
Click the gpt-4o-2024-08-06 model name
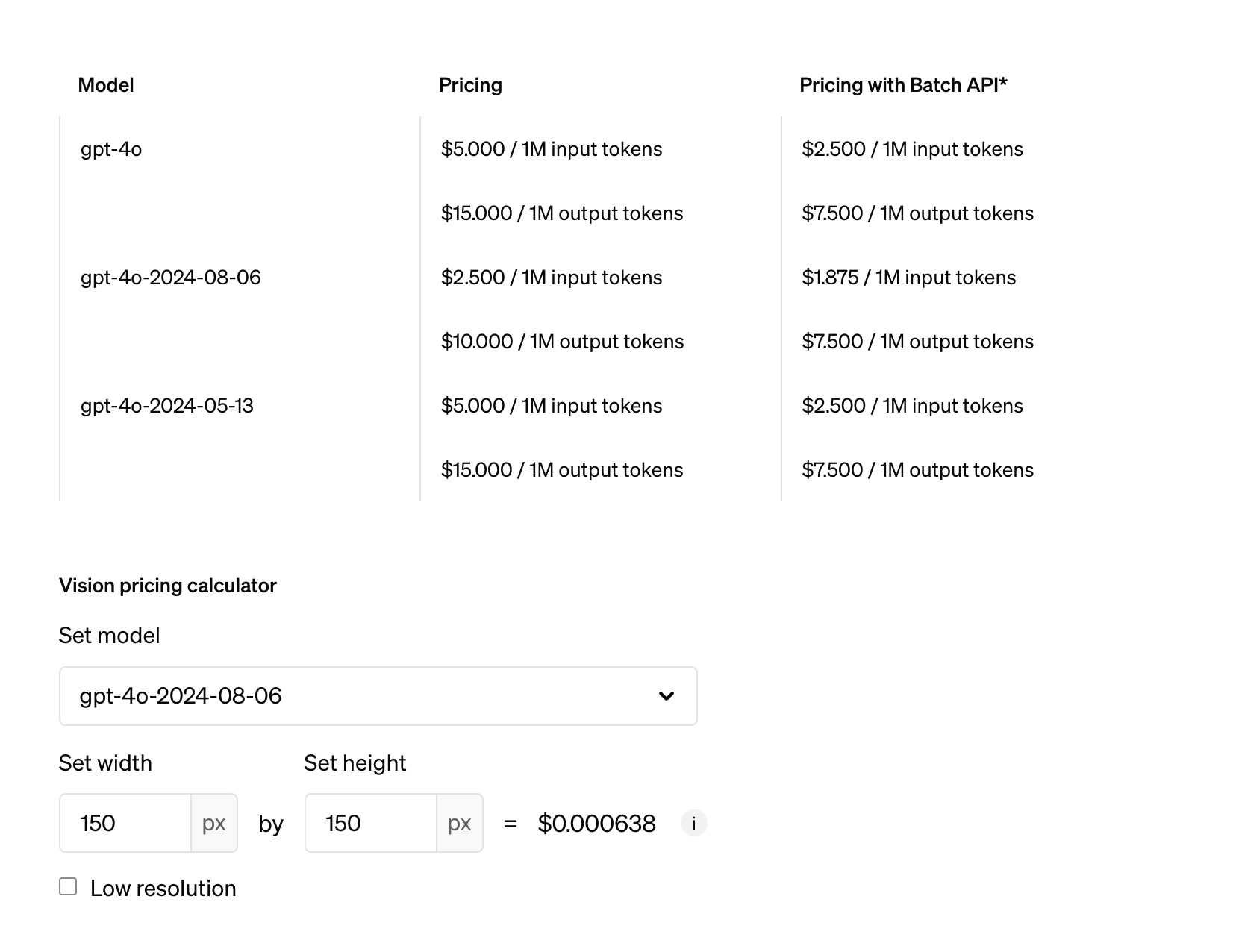pyautogui.click(x=171, y=277)
